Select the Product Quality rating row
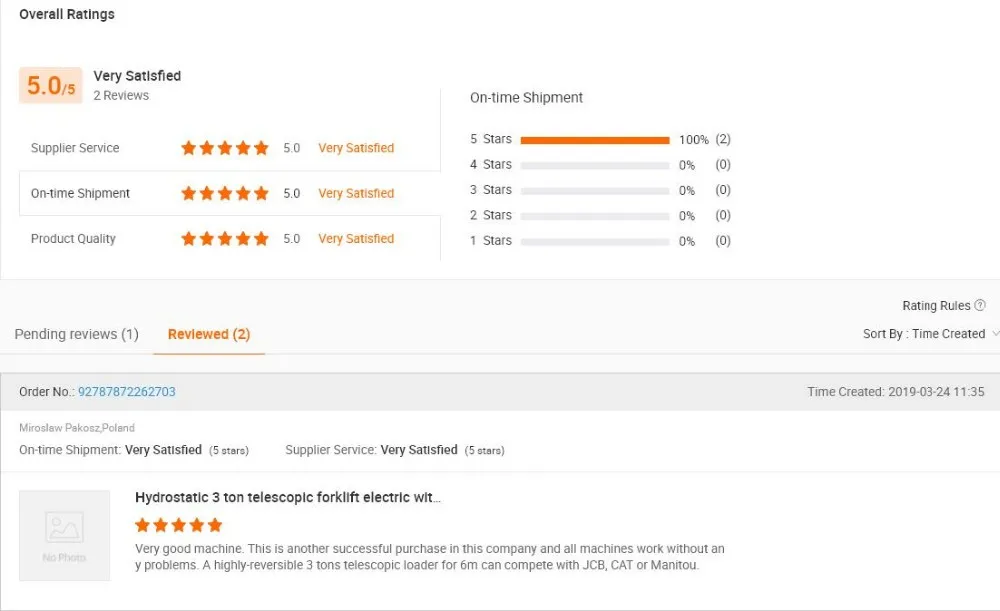 (230, 239)
